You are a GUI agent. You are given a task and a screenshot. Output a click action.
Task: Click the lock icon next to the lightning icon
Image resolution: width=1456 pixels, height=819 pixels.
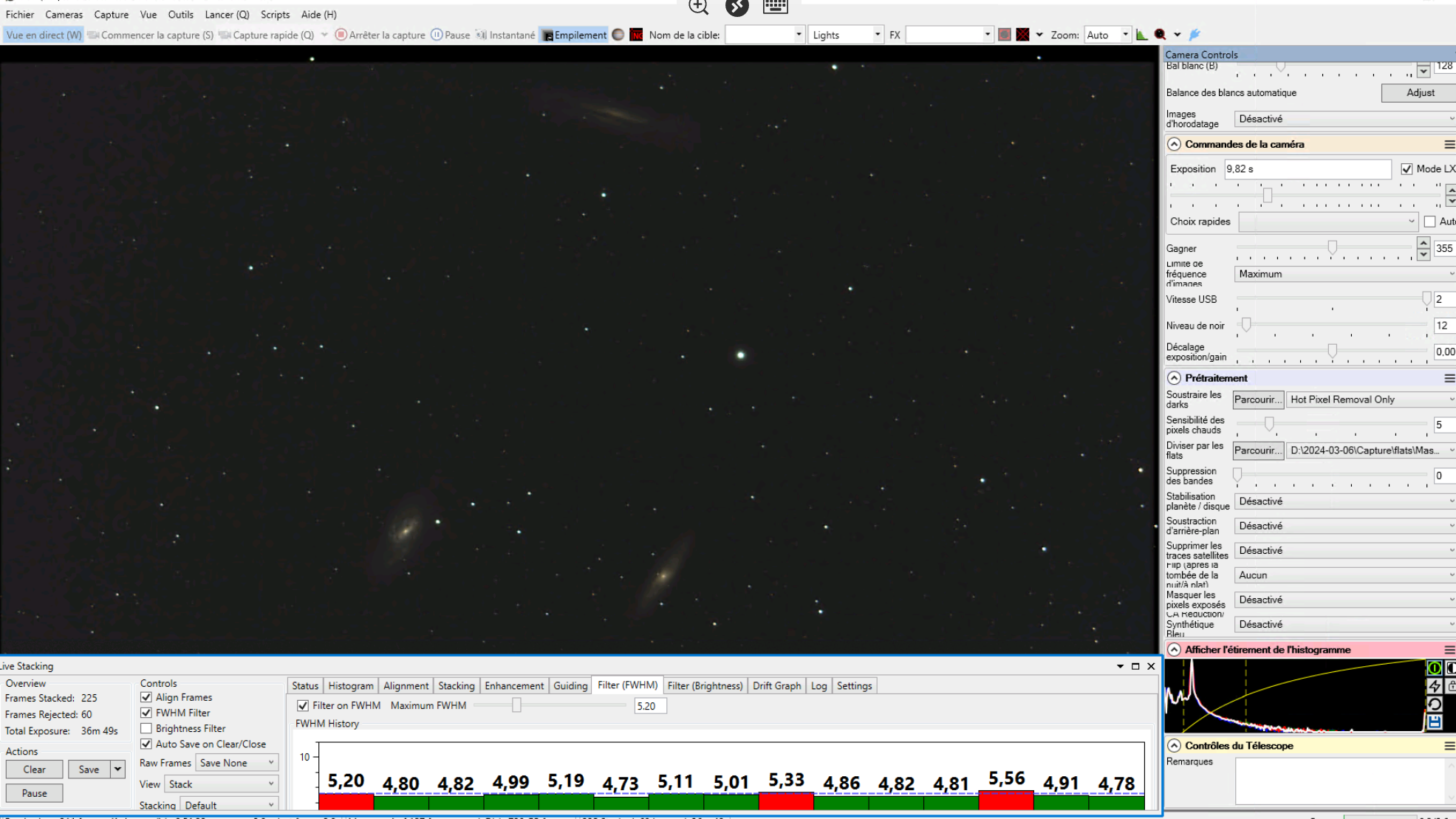coord(1451,686)
